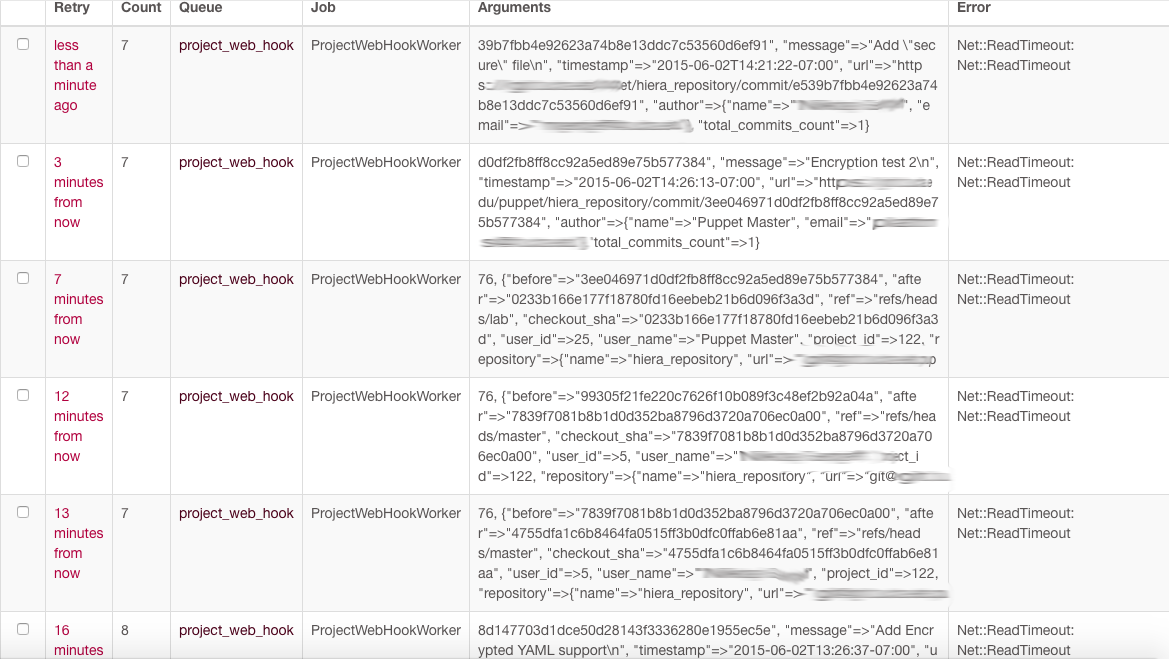This screenshot has height=659, width=1169.
Task: Open project_web_hook queue in the first row
Action: (x=236, y=45)
